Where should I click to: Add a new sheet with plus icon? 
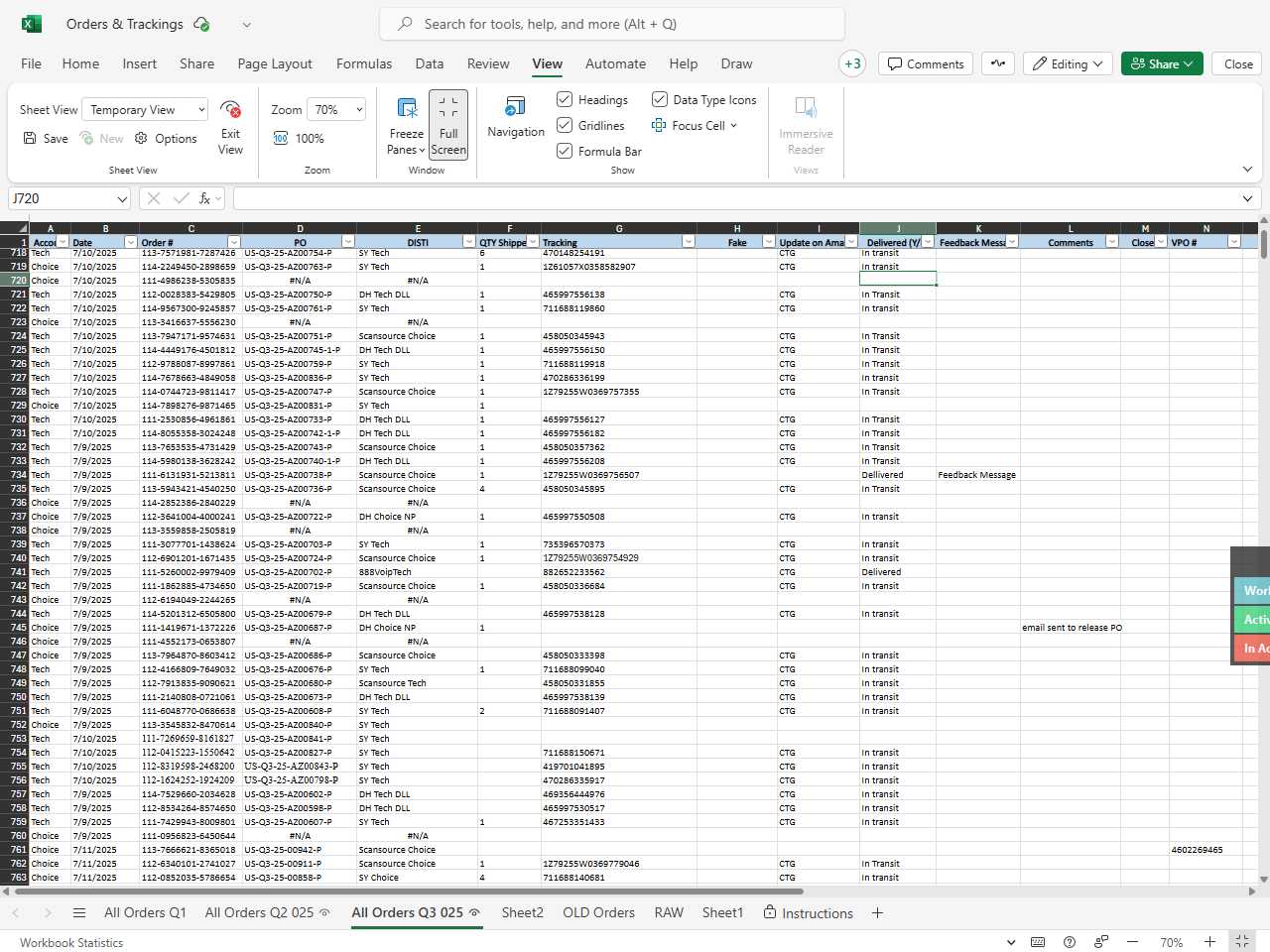877,912
